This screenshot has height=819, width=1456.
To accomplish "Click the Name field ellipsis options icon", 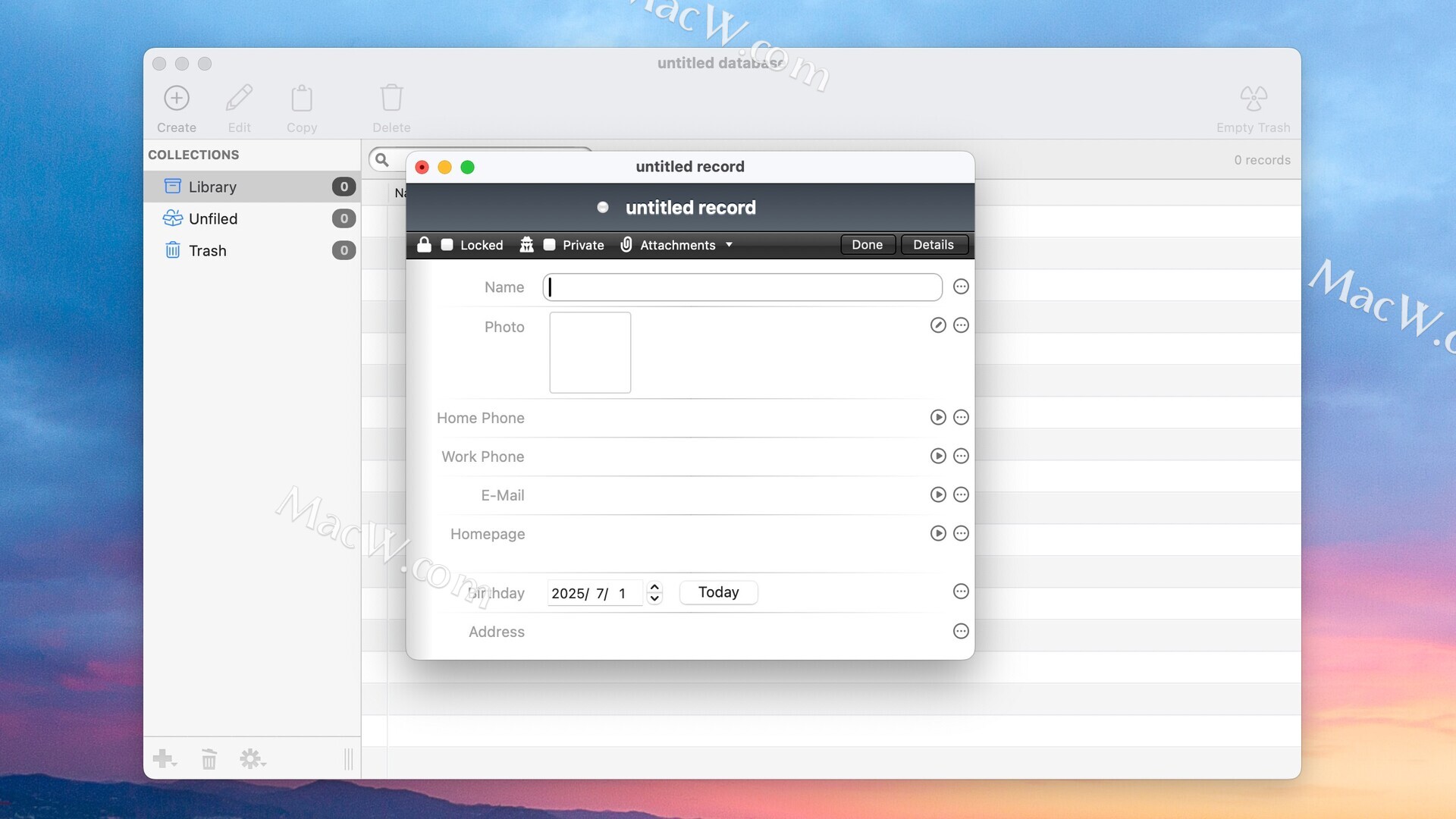I will (x=961, y=287).
